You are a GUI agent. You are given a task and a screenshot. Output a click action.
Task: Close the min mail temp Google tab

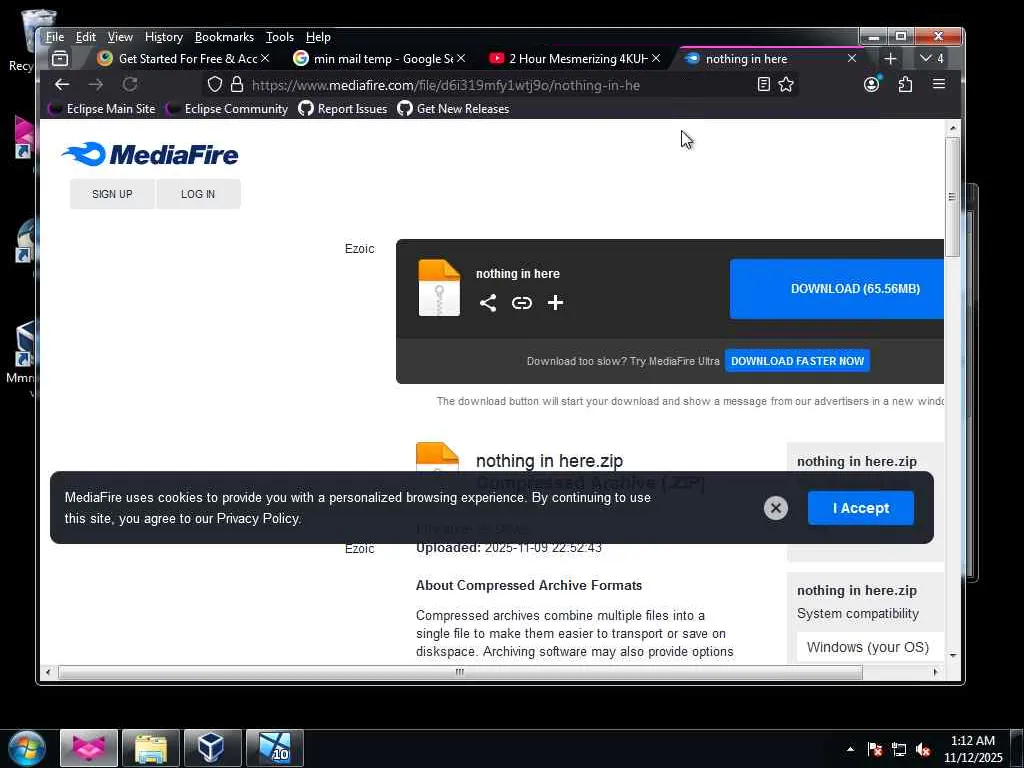tap(461, 58)
